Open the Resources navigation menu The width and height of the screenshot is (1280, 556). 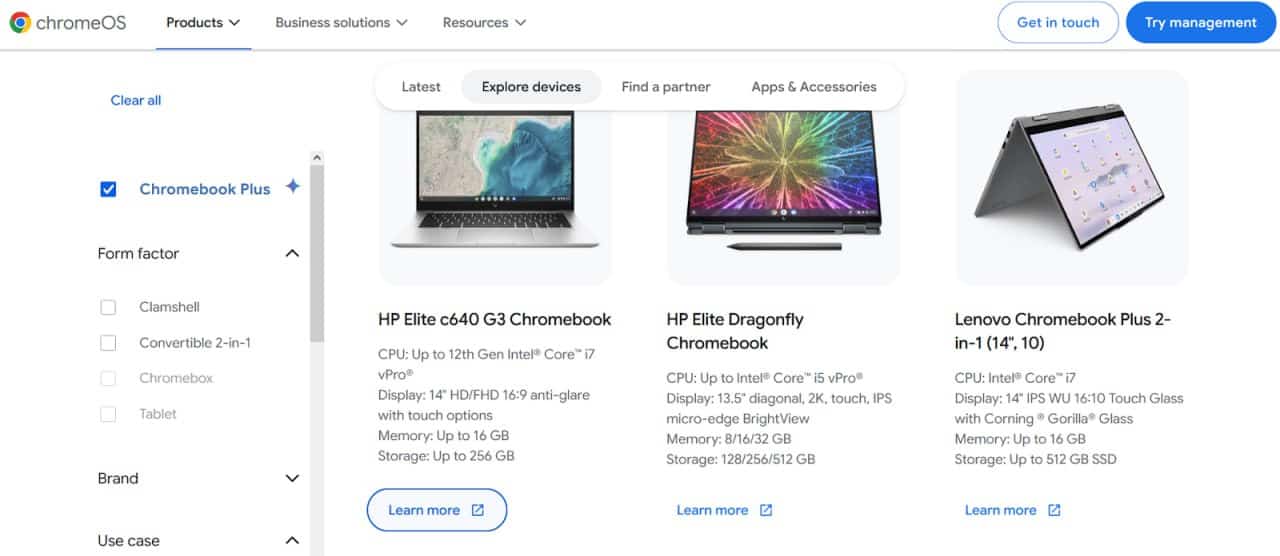coord(484,23)
